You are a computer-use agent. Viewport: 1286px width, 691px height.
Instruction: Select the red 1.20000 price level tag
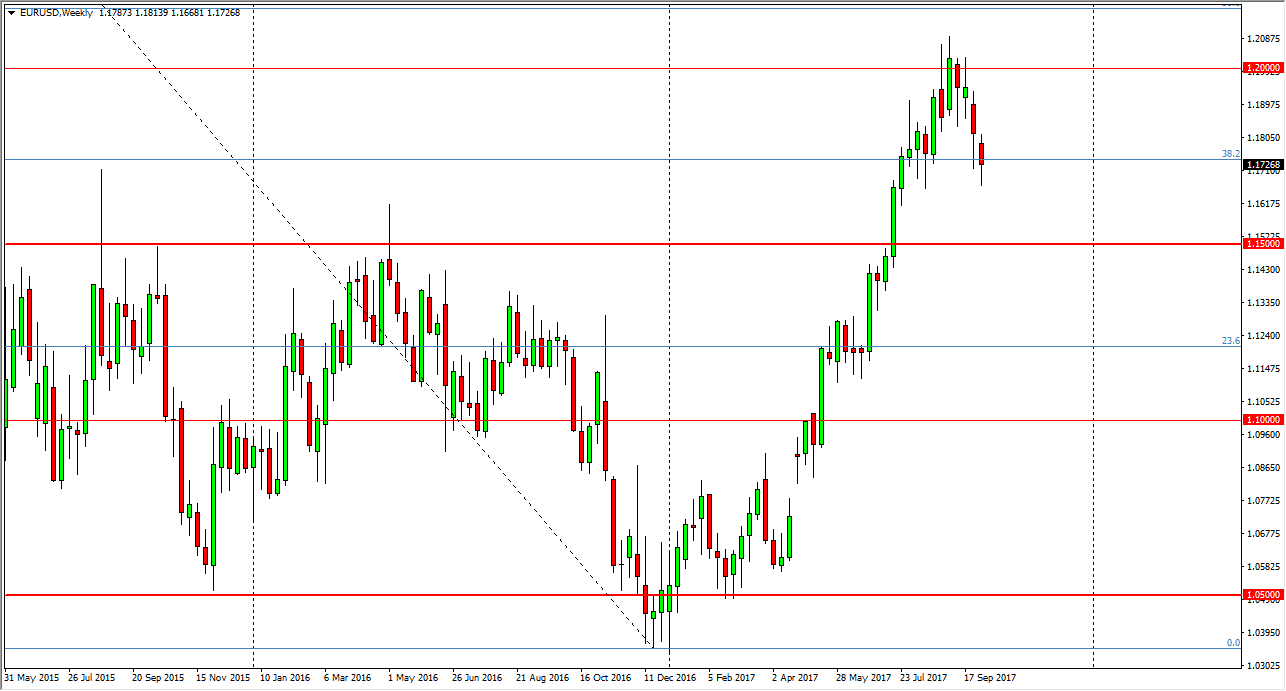tap(1262, 68)
